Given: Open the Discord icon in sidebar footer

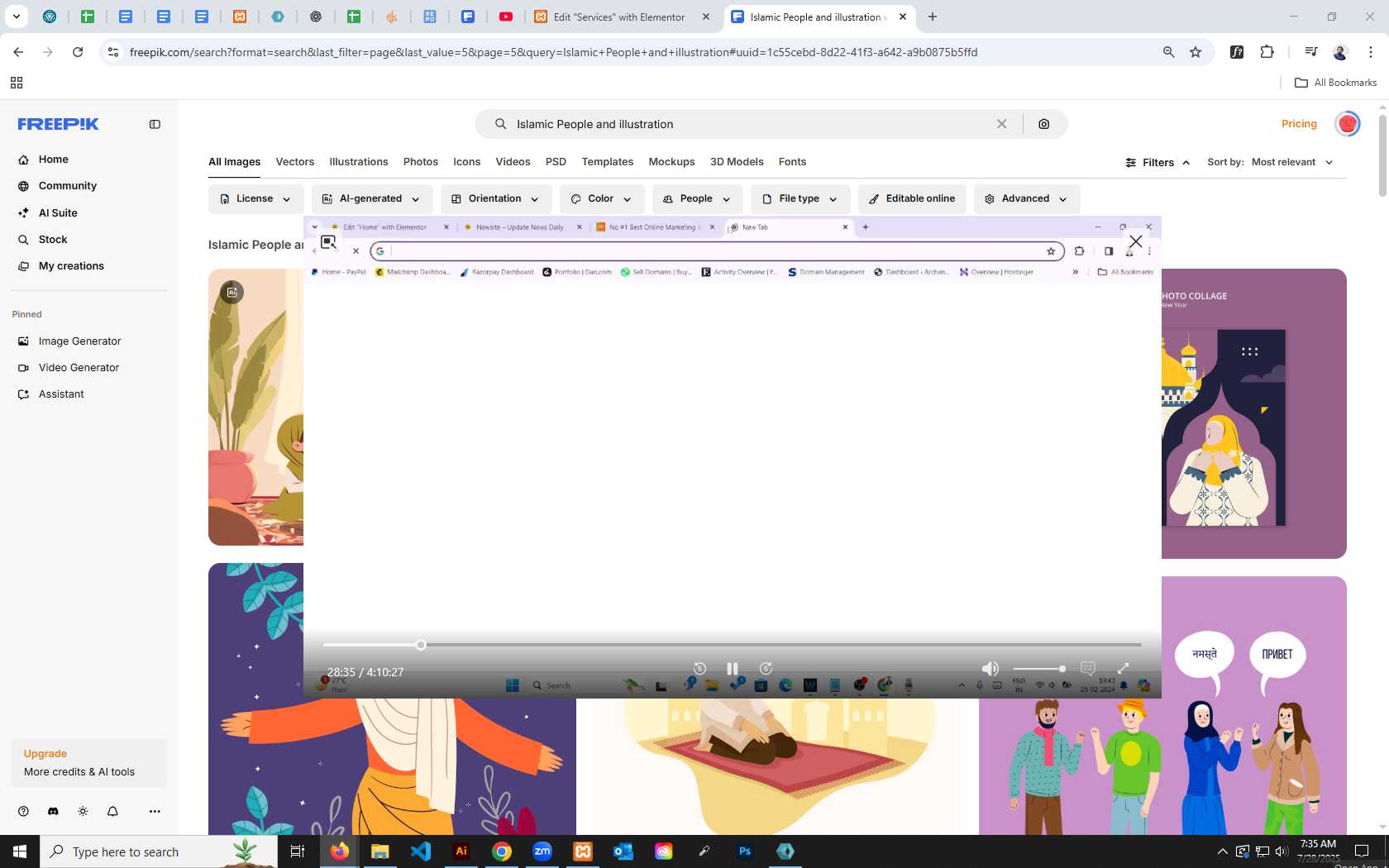Looking at the screenshot, I should click(53, 811).
